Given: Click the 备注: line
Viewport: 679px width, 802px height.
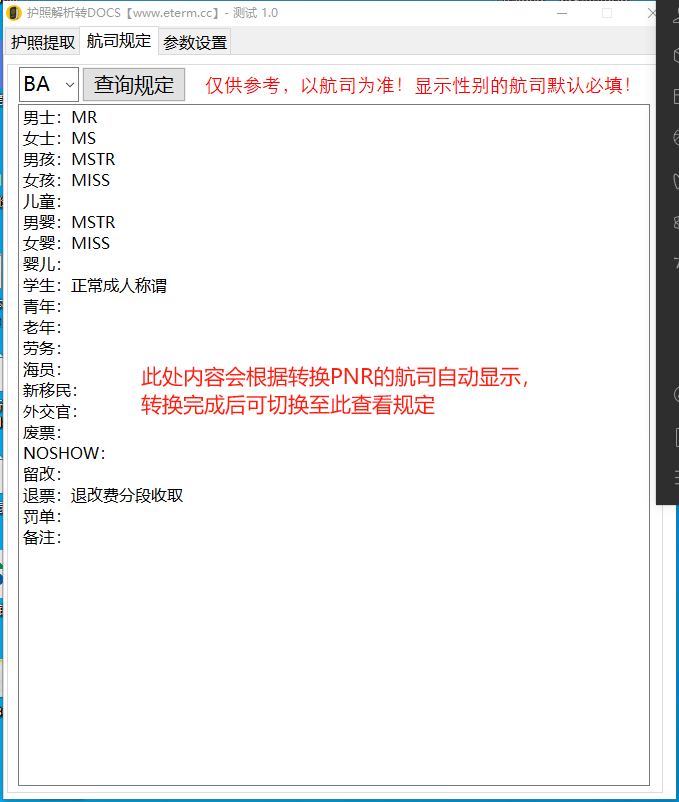Looking at the screenshot, I should tap(42, 538).
